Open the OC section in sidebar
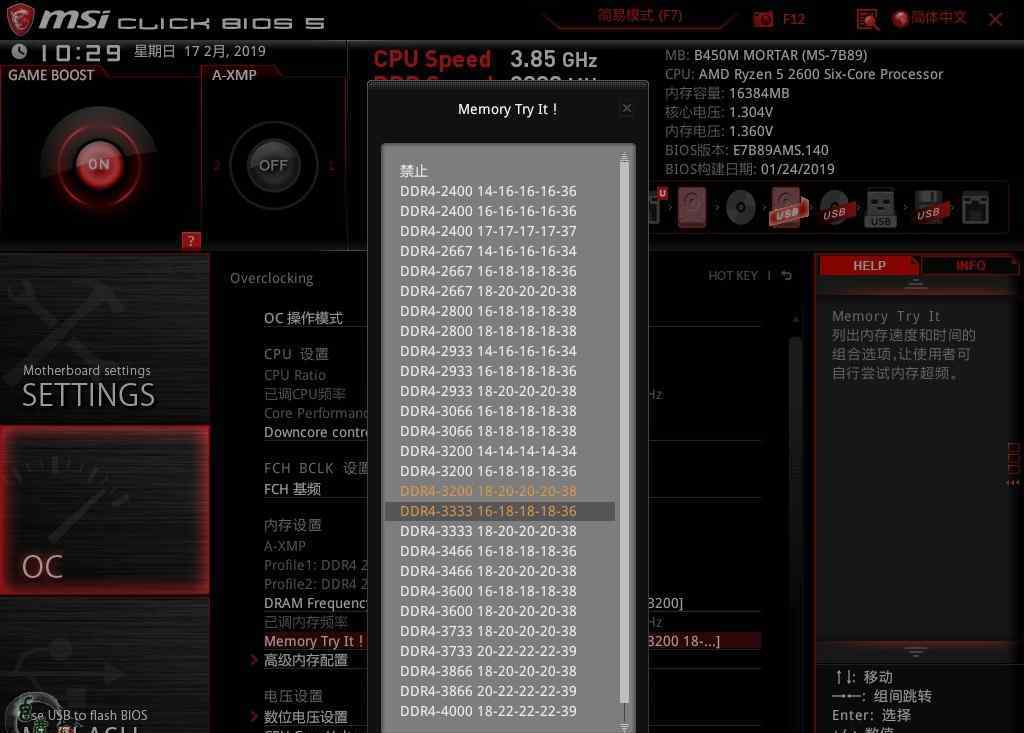The width and height of the screenshot is (1024, 733). 104,510
